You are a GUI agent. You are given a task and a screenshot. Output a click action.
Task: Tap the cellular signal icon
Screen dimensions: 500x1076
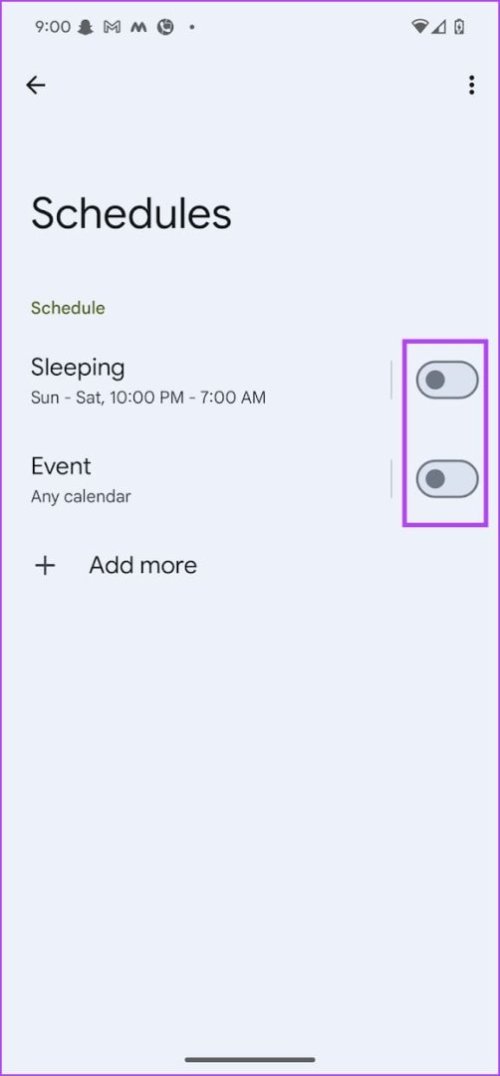click(440, 27)
